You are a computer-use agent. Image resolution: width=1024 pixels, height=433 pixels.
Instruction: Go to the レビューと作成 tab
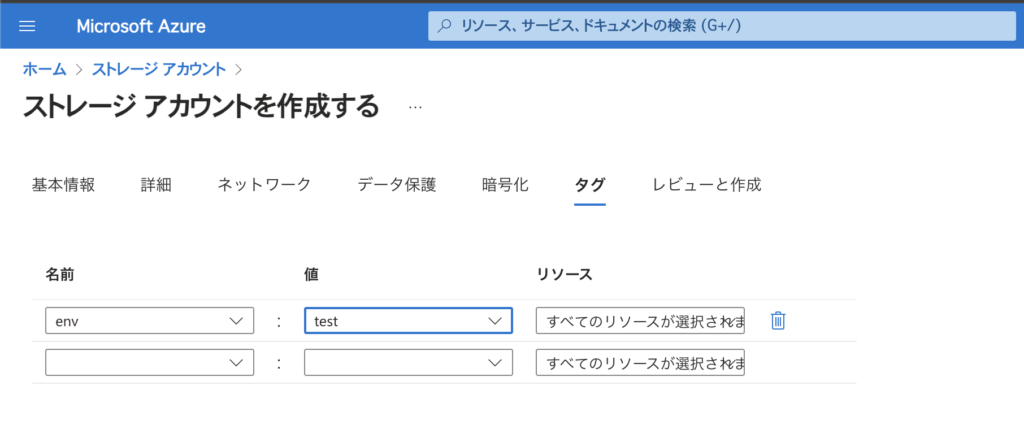click(x=707, y=185)
